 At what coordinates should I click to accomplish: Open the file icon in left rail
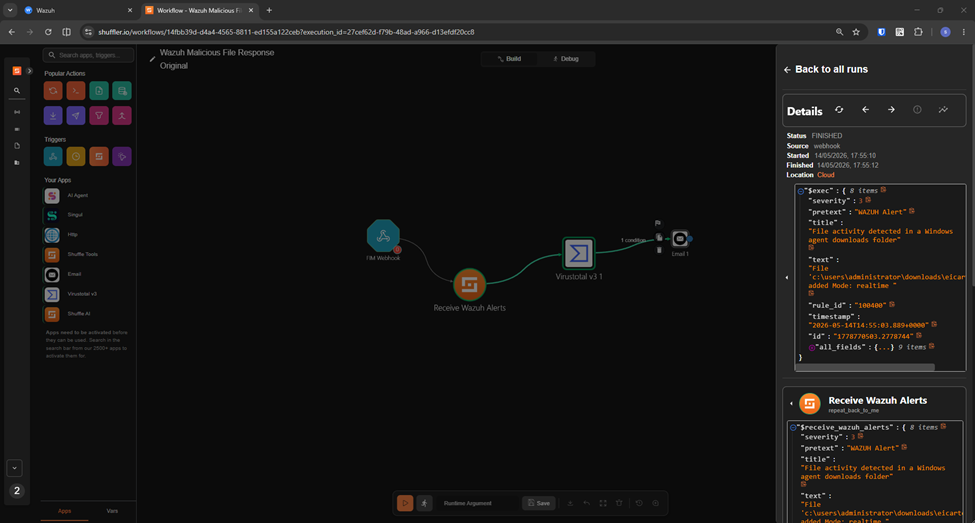click(17, 146)
